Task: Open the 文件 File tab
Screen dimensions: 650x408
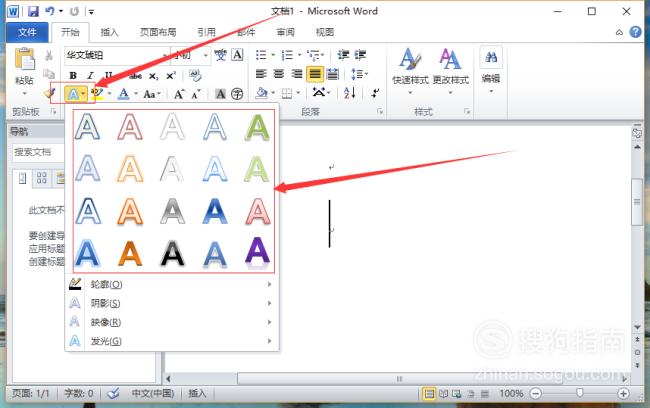Action: (x=27, y=32)
